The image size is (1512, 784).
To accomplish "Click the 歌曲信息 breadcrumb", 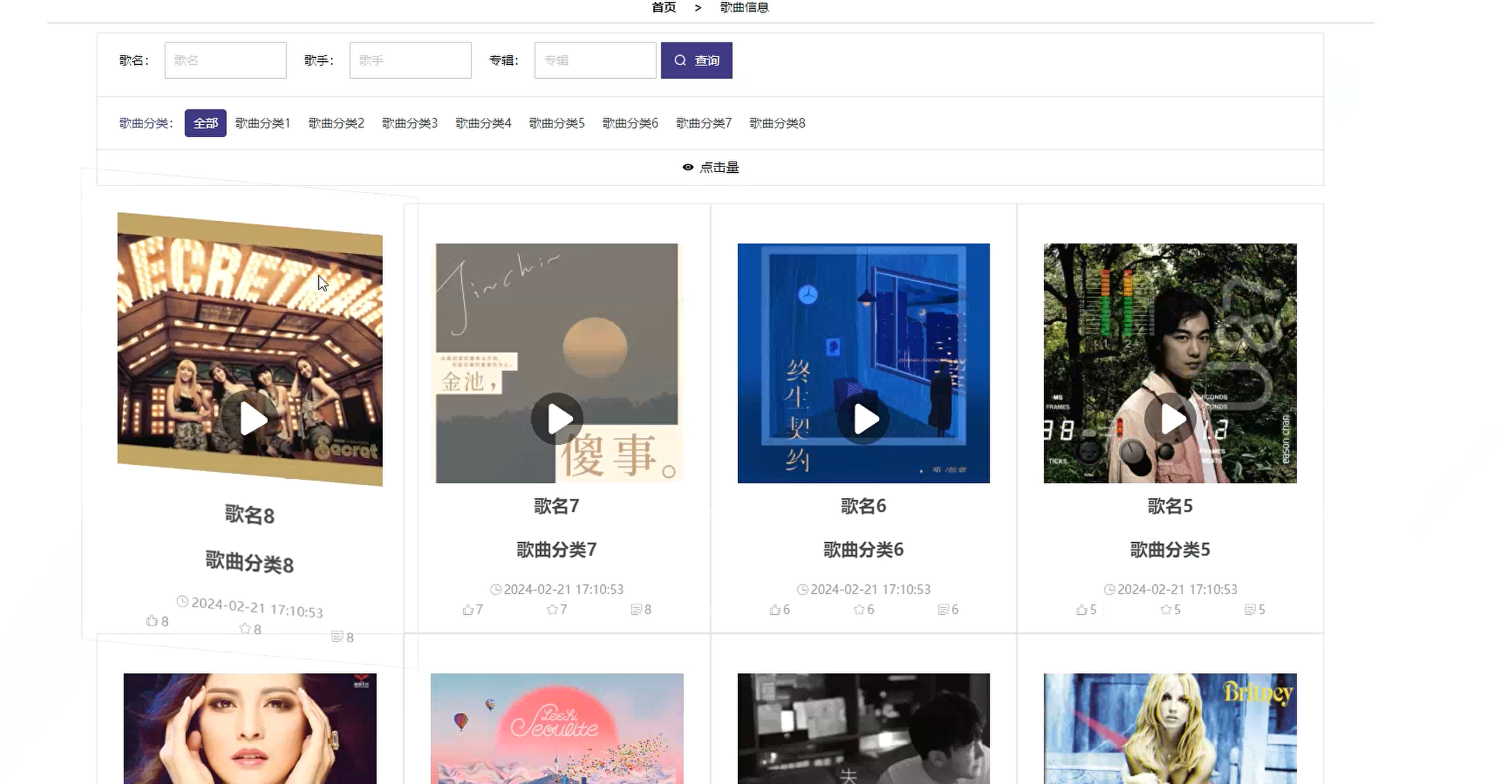I will [744, 7].
